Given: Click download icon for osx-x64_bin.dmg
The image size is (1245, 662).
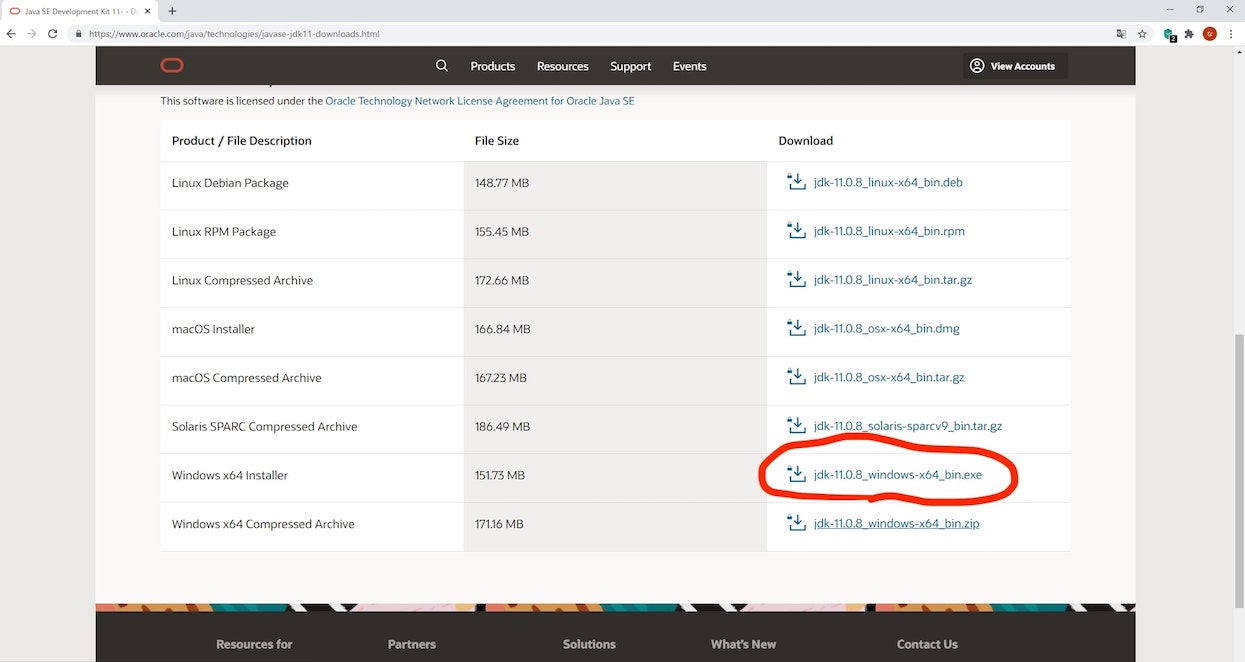Looking at the screenshot, I should 796,328.
